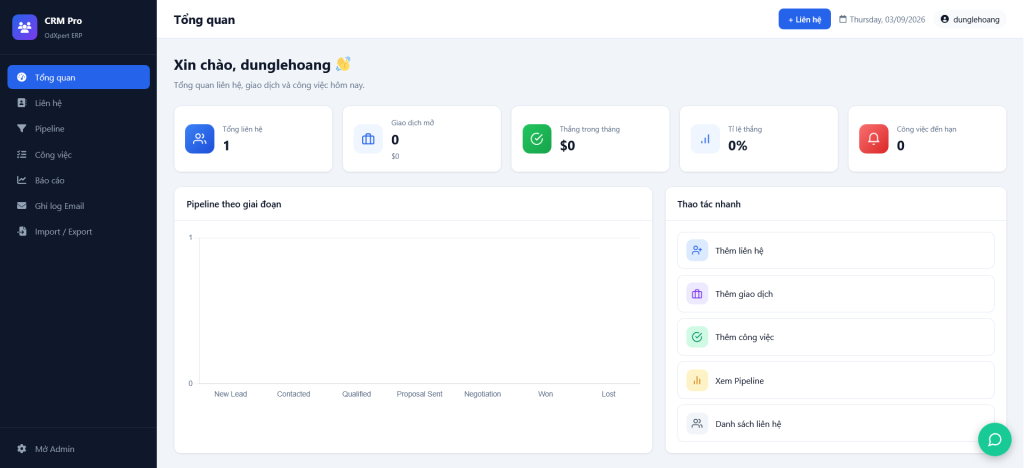The width and height of the screenshot is (1024, 468).
Task: Click the Tỉ lệ thắng bar chart icon
Action: pyautogui.click(x=705, y=139)
